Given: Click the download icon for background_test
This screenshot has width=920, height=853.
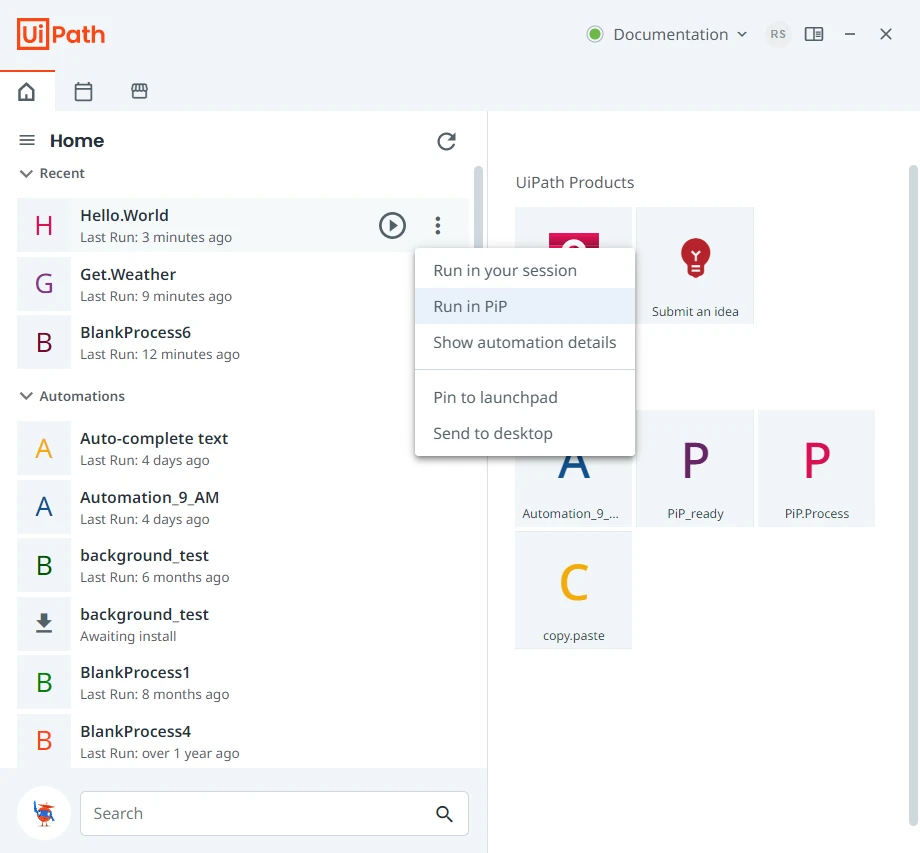Looking at the screenshot, I should [44, 624].
